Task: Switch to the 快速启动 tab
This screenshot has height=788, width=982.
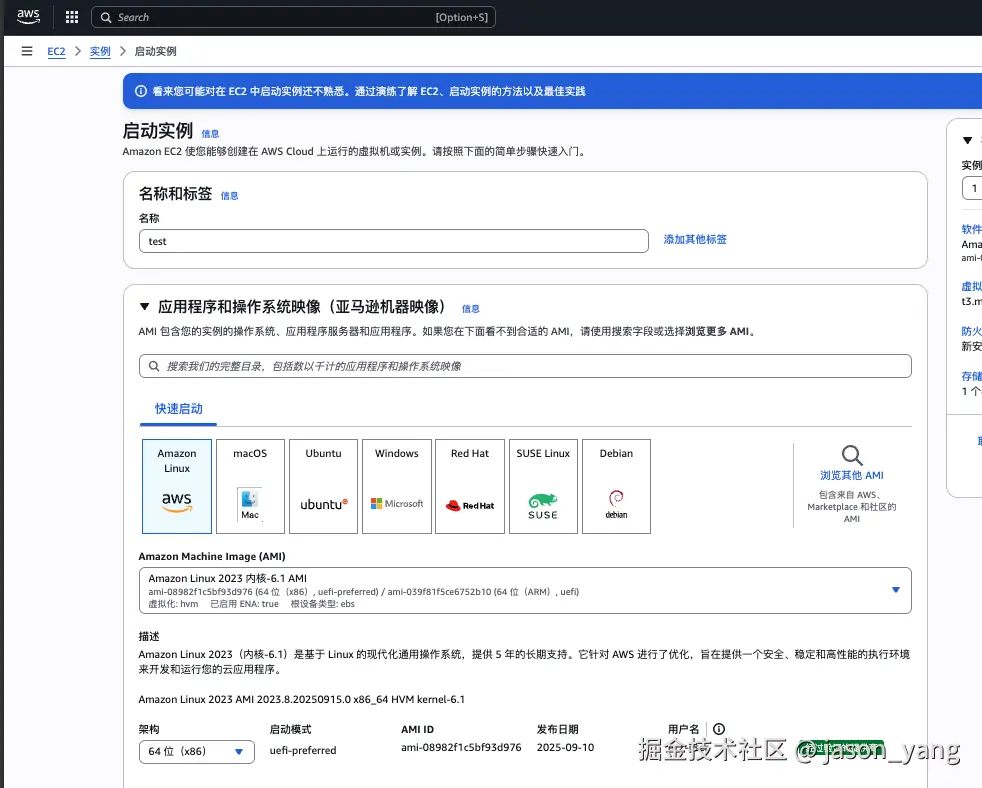Action: pos(179,409)
